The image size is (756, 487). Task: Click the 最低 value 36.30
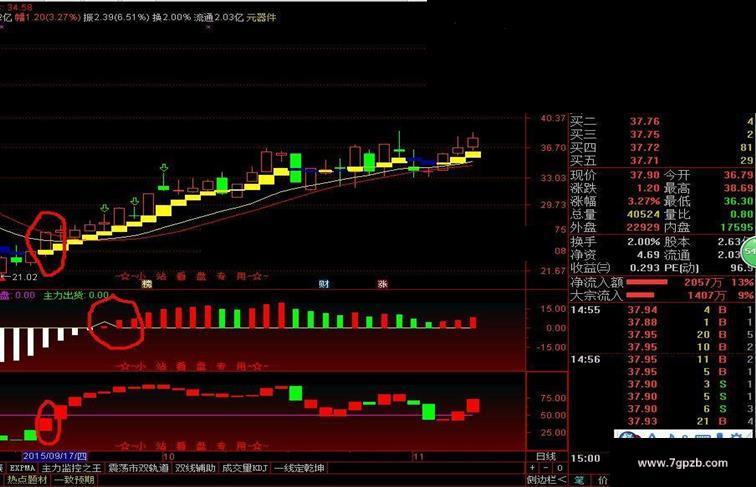click(738, 201)
